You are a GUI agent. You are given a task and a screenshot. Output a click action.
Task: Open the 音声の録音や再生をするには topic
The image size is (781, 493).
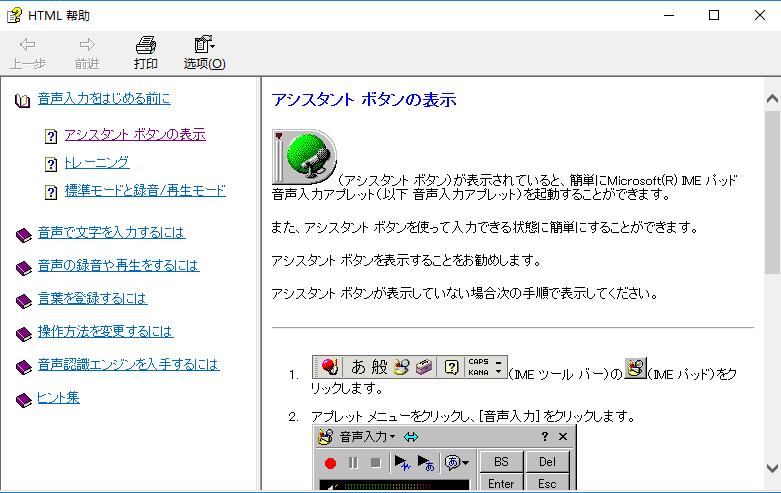[x=119, y=265]
